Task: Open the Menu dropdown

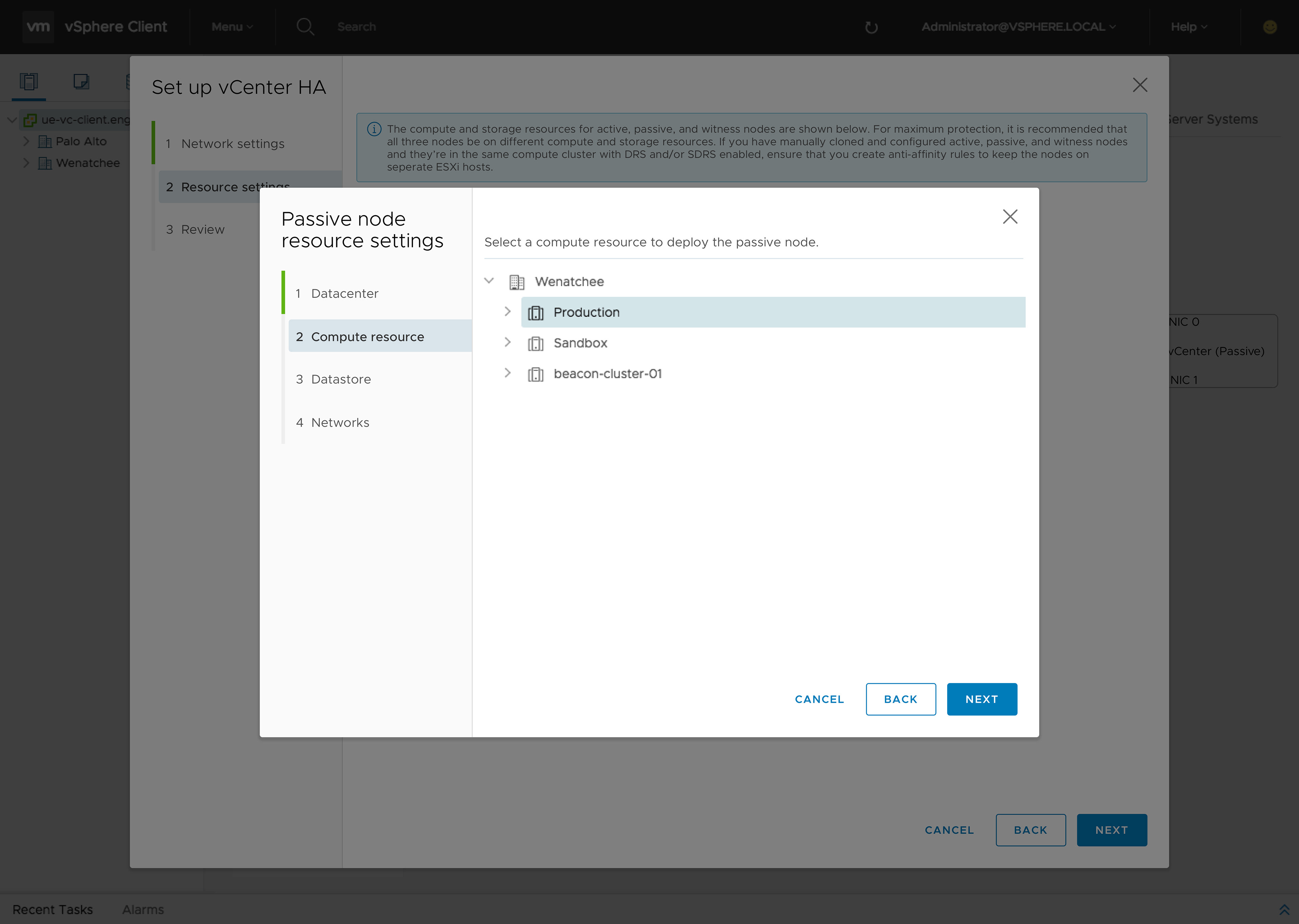Action: pyautogui.click(x=232, y=27)
